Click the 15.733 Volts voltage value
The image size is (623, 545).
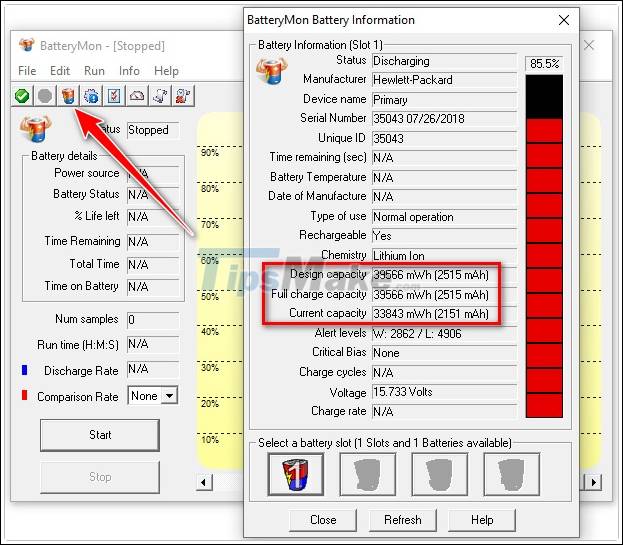[444, 392]
